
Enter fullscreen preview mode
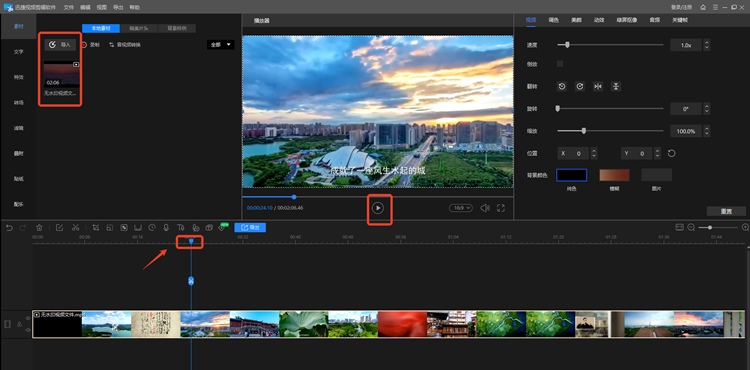pyautogui.click(x=501, y=208)
